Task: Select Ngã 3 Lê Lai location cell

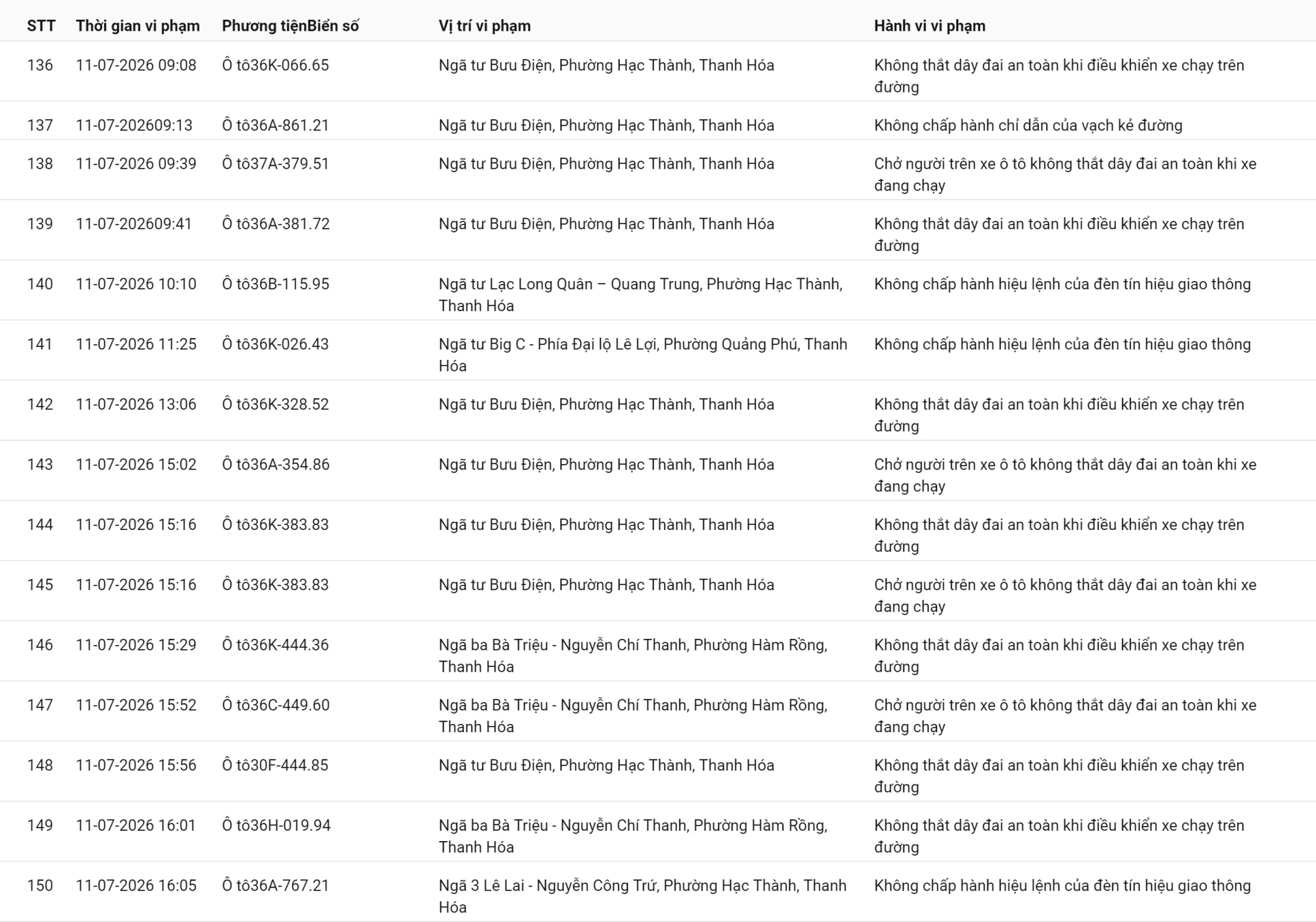Action: tap(643, 896)
